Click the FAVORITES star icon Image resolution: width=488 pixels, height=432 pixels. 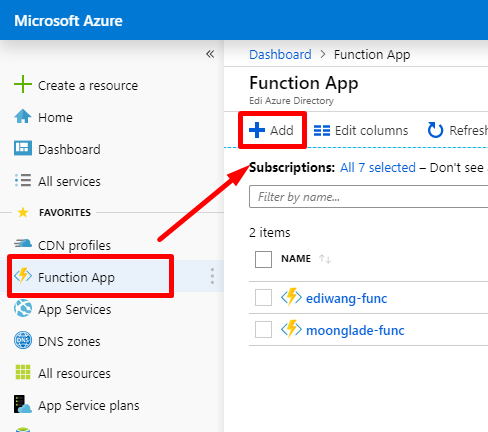tap(23, 212)
